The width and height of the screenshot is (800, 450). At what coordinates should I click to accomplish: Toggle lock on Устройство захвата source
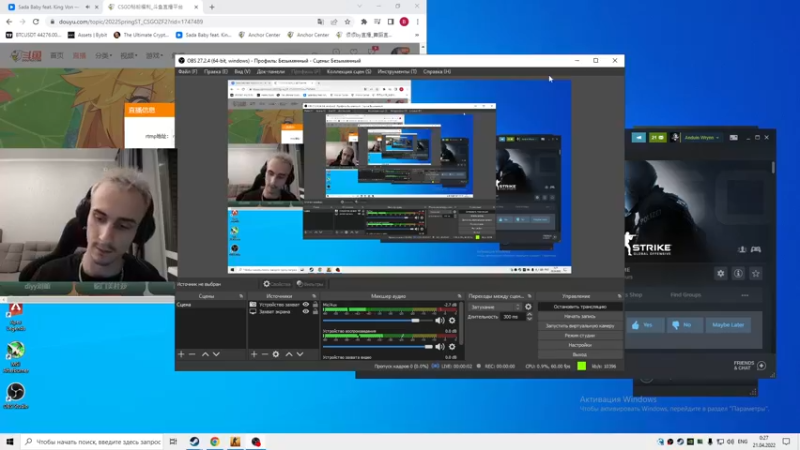(315, 305)
